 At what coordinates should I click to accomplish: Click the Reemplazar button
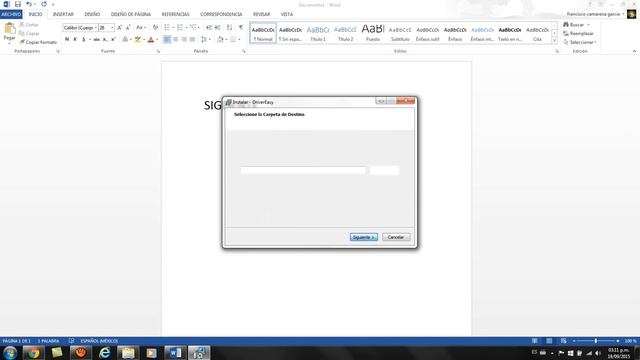pyautogui.click(x=578, y=33)
